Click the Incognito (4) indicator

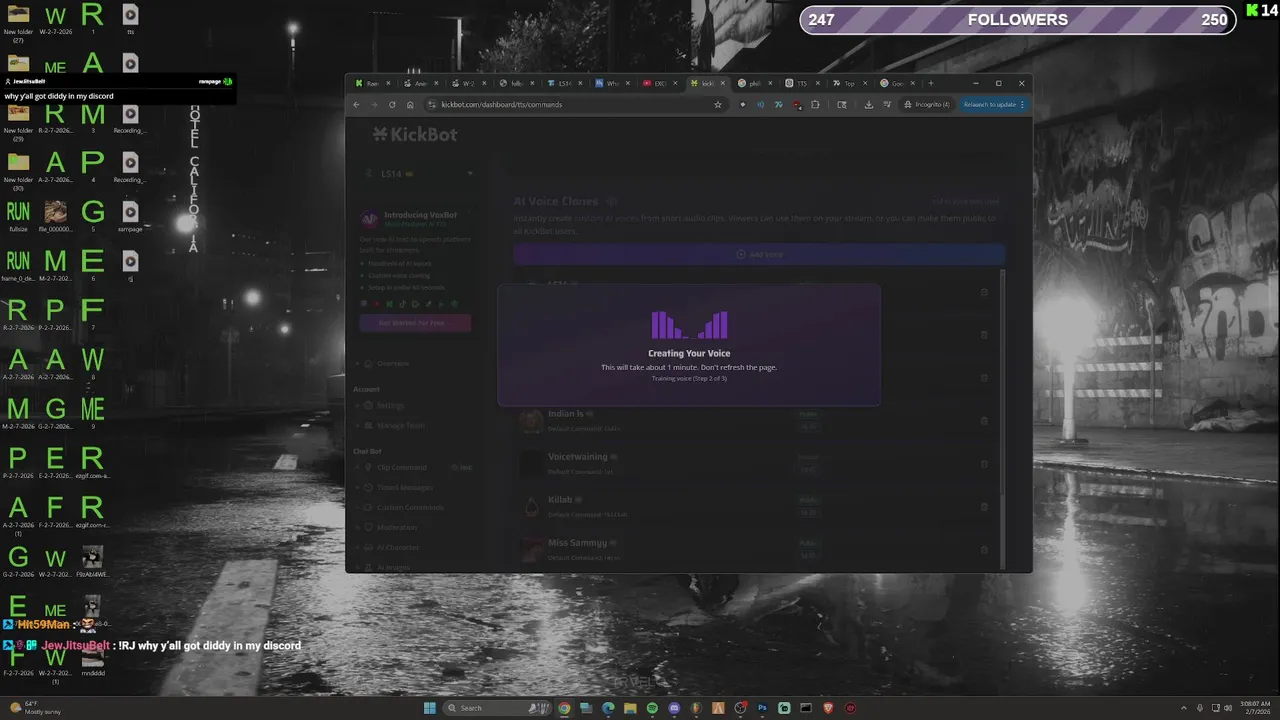point(927,104)
